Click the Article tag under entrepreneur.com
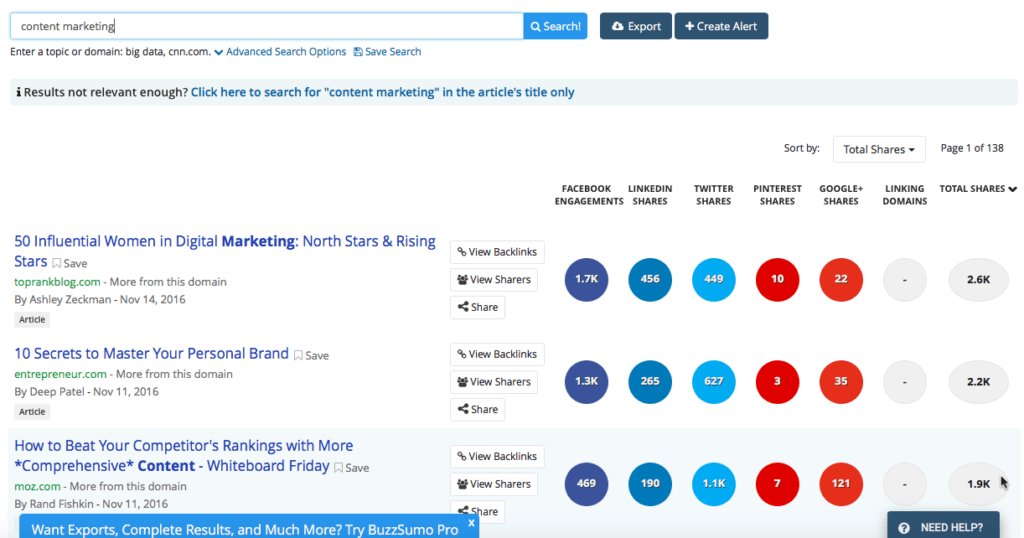 click(x=32, y=411)
